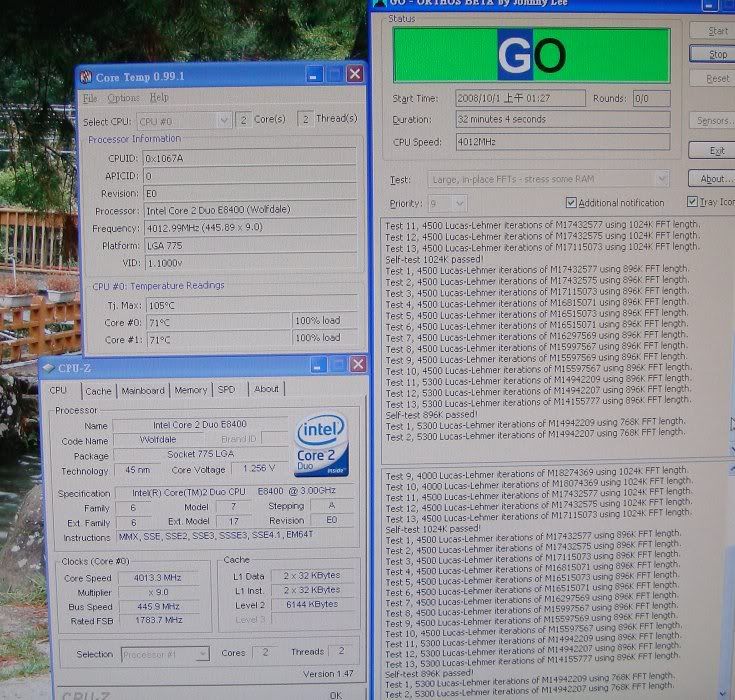Open the Options menu in Core Temp

[x=123, y=98]
